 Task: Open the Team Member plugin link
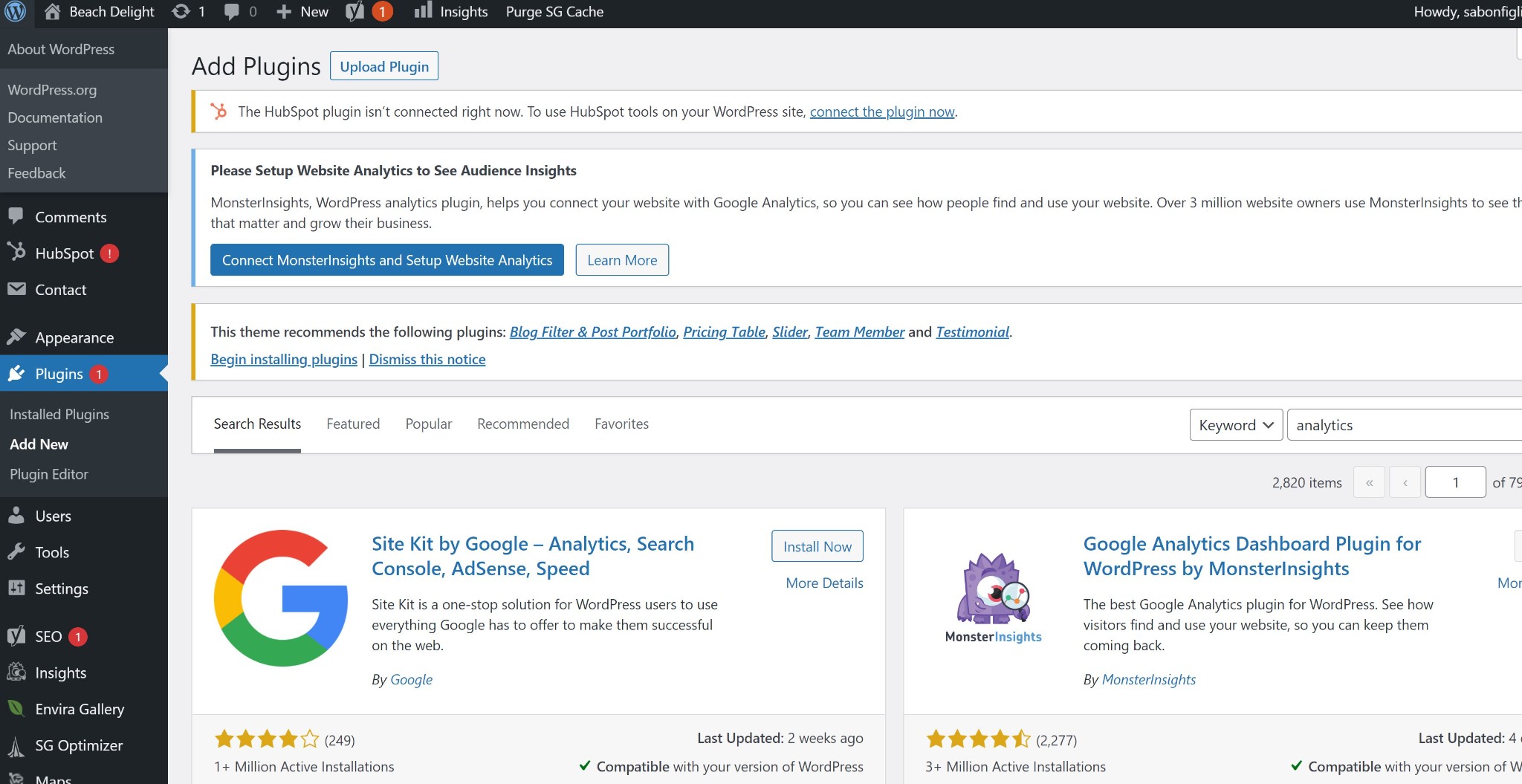860,331
